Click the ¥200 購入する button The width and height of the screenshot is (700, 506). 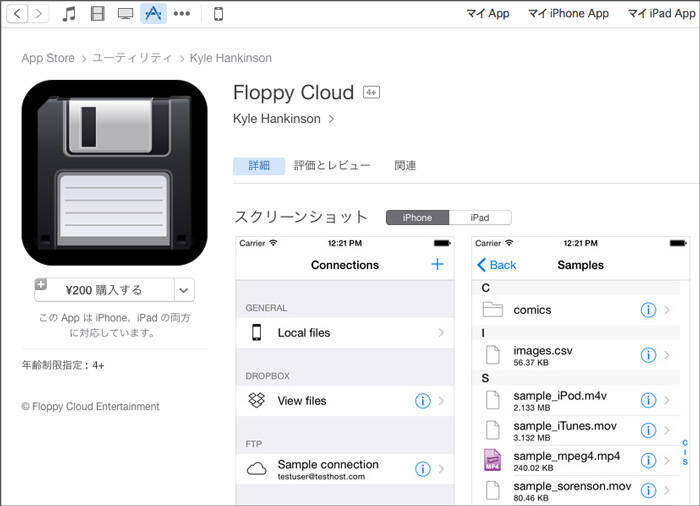pos(104,290)
